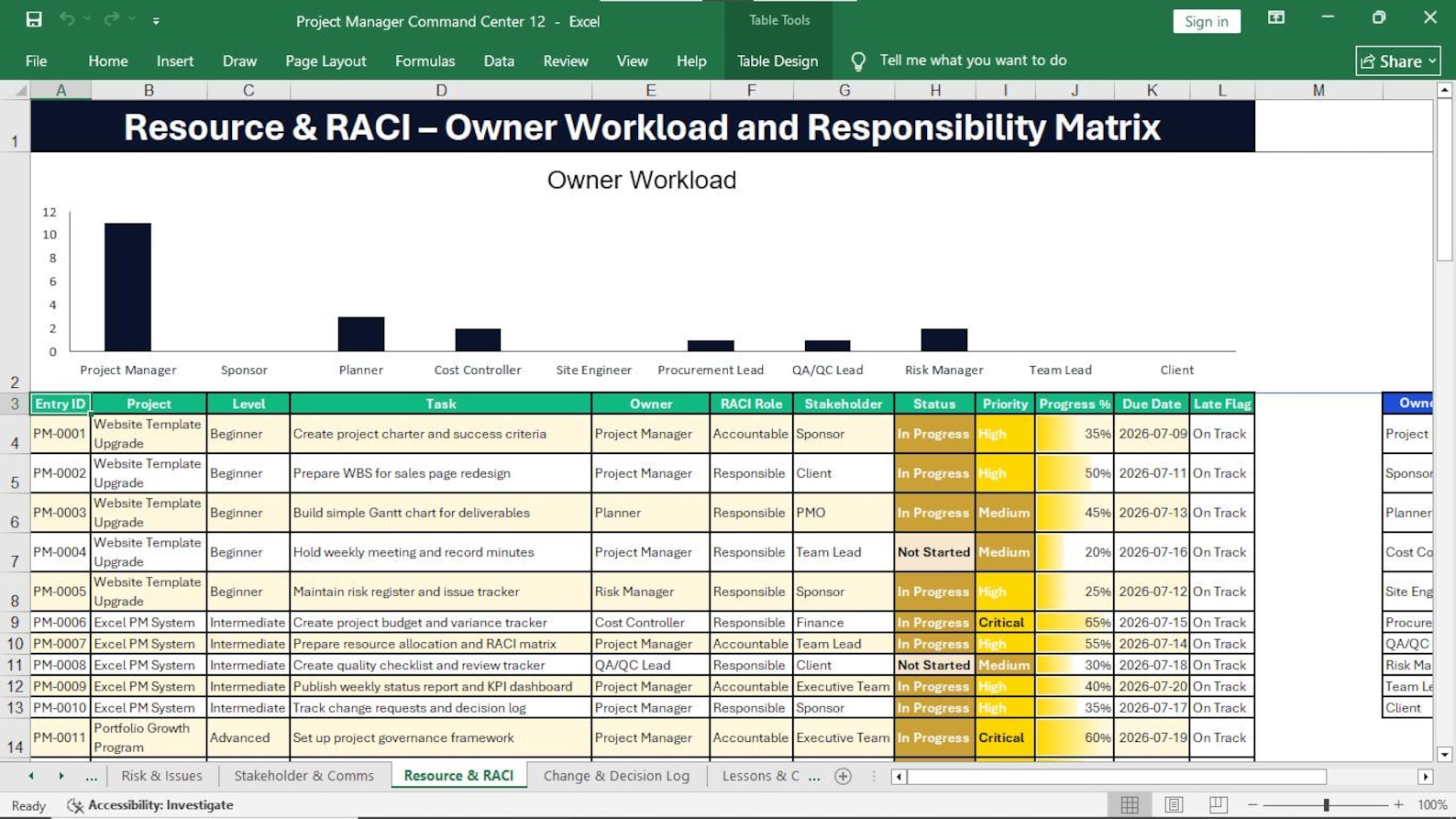The width and height of the screenshot is (1456, 819).
Task: Open the View ribbon tab
Action: click(633, 61)
